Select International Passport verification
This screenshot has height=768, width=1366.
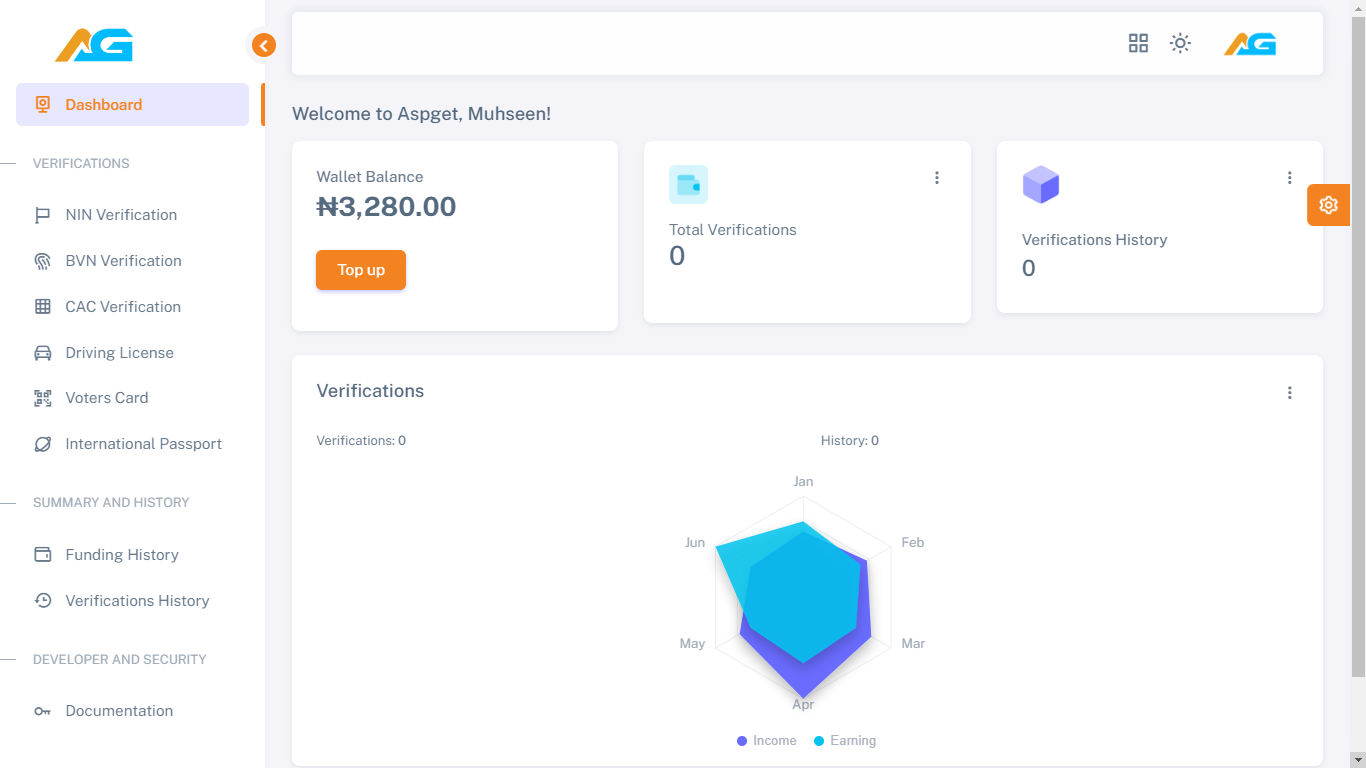point(143,443)
